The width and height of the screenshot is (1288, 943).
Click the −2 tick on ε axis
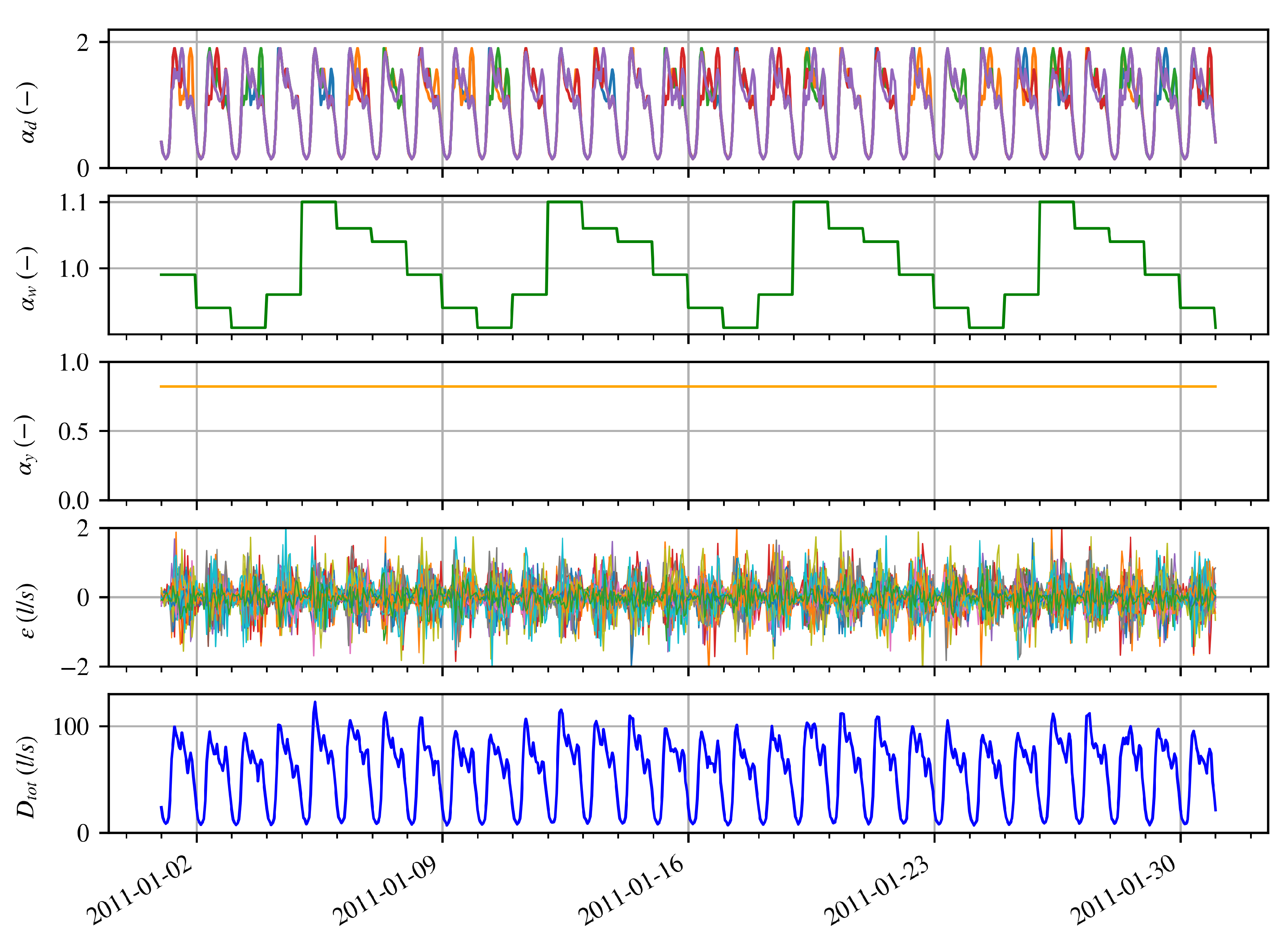tap(74, 667)
